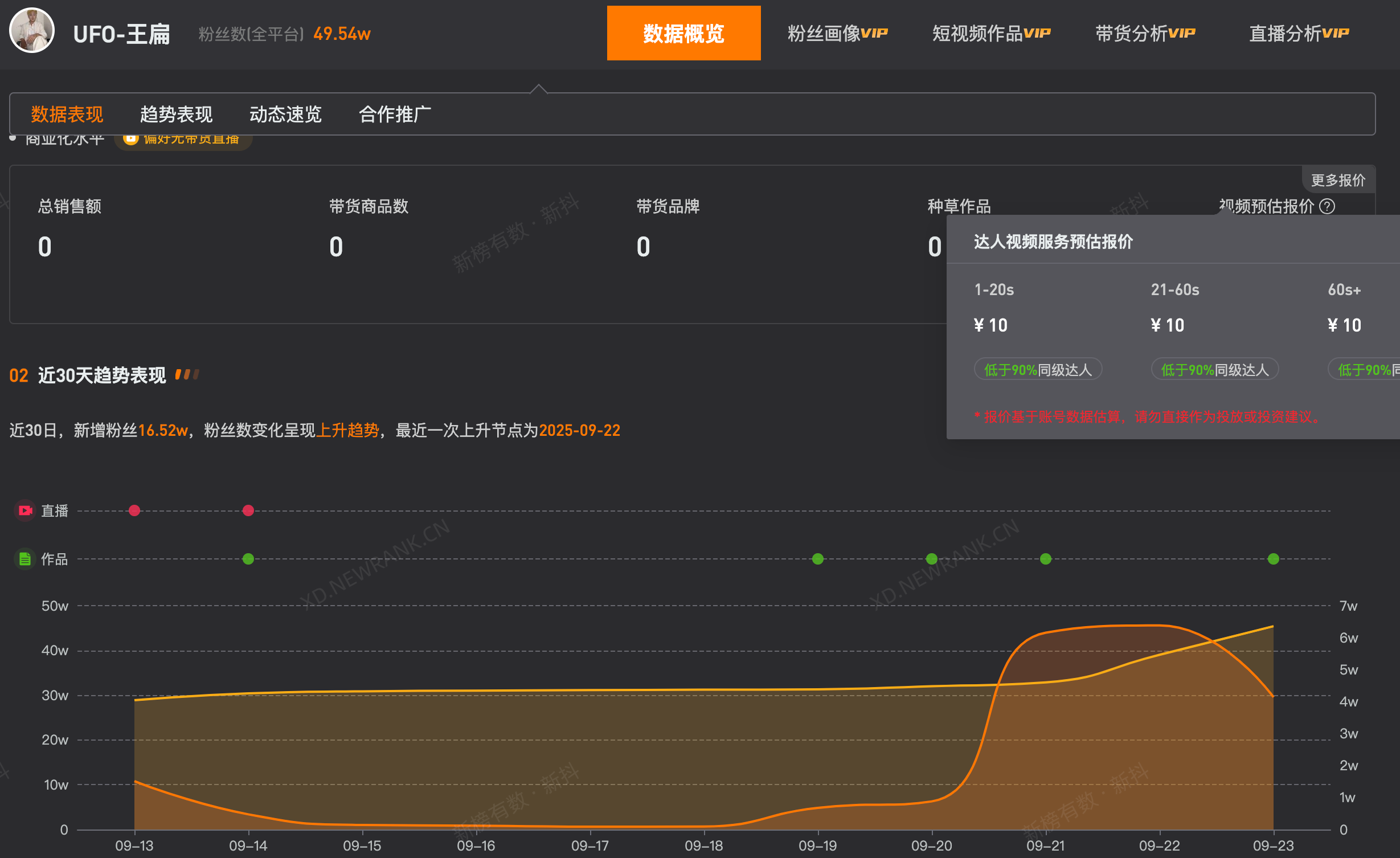The width and height of the screenshot is (1400, 858).
Task: Switch to the 趋势表现 tab
Action: click(x=177, y=114)
